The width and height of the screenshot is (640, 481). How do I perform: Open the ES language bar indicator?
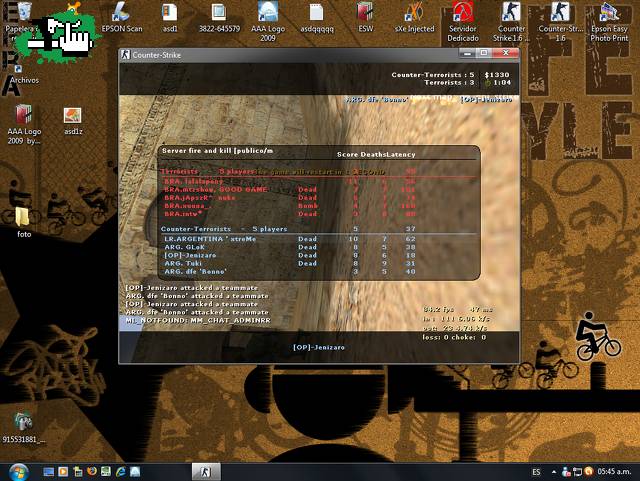536,472
